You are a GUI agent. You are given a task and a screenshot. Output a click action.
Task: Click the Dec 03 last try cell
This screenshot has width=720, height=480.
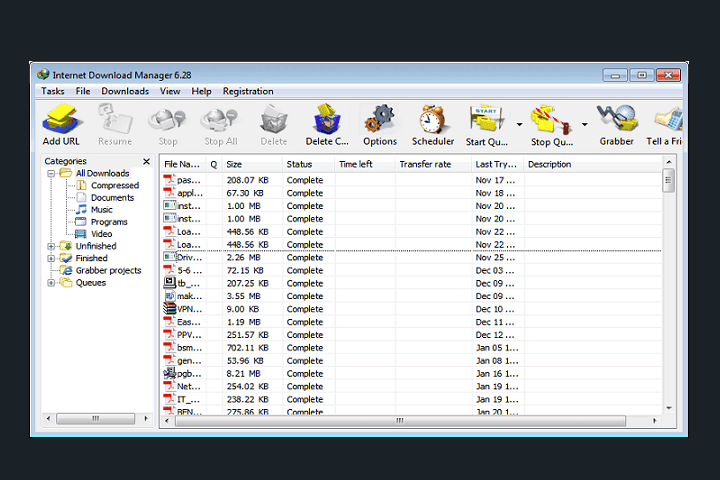498,271
